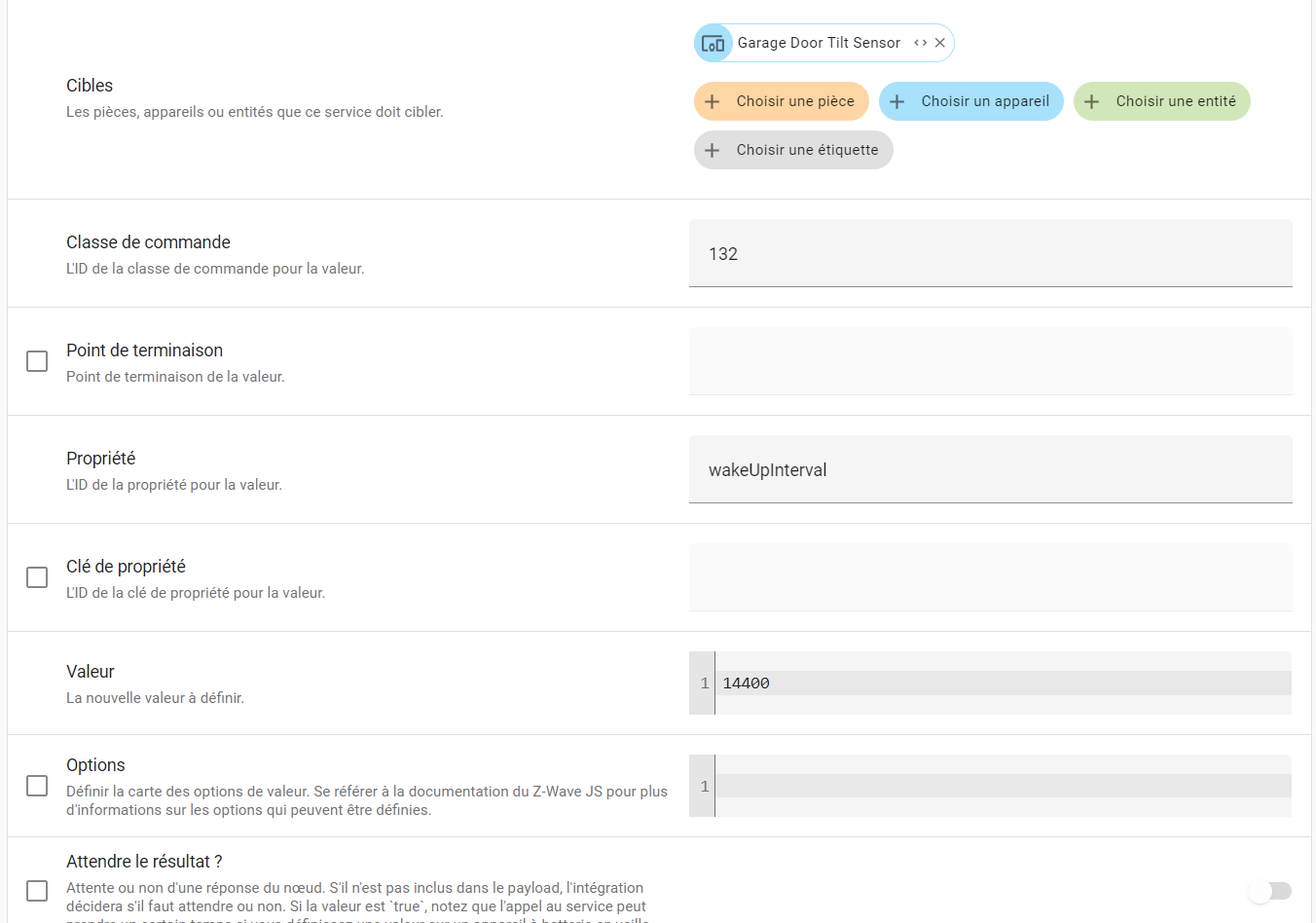This screenshot has height=923, width=1316.
Task: Select a label with Choisir une étiquette
Action: [x=793, y=150]
